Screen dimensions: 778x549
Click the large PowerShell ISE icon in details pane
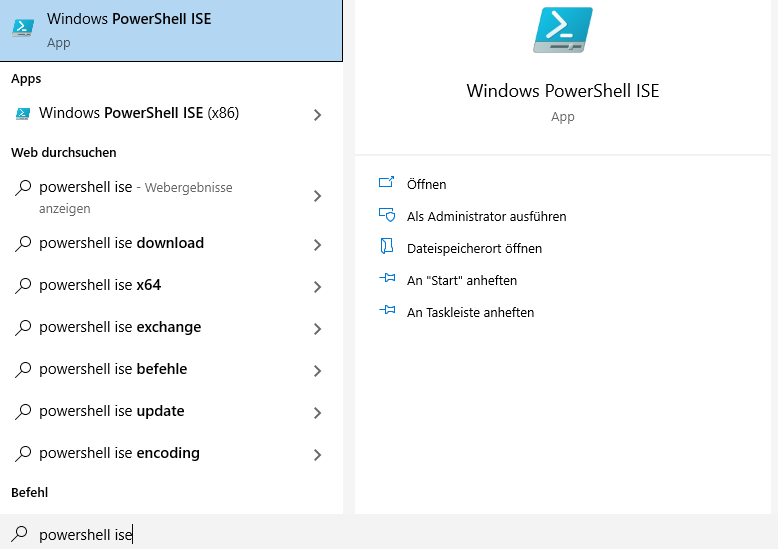click(x=563, y=30)
